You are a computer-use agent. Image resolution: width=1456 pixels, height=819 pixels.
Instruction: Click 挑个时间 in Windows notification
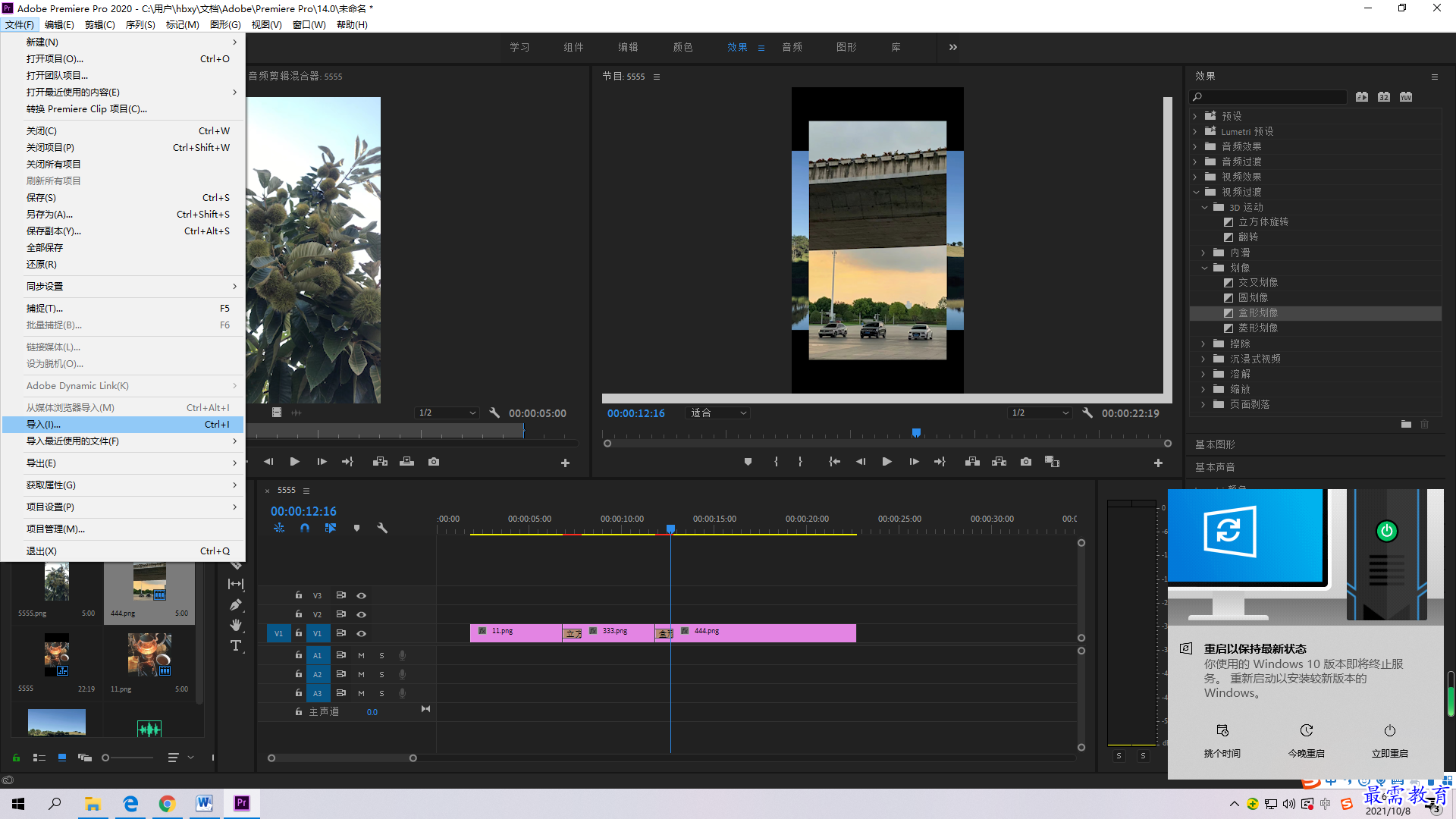coord(1222,740)
